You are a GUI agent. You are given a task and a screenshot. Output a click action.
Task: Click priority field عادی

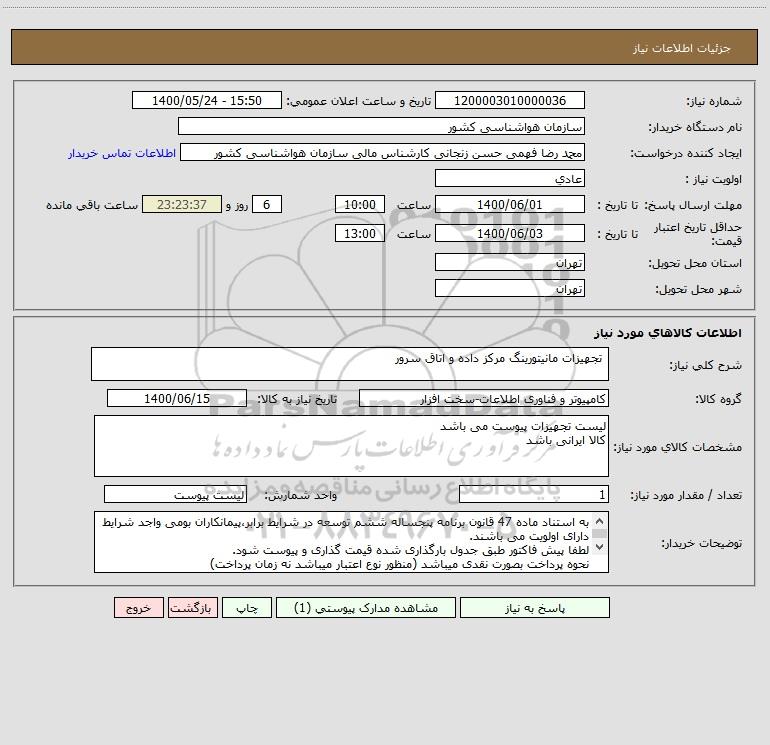point(510,178)
